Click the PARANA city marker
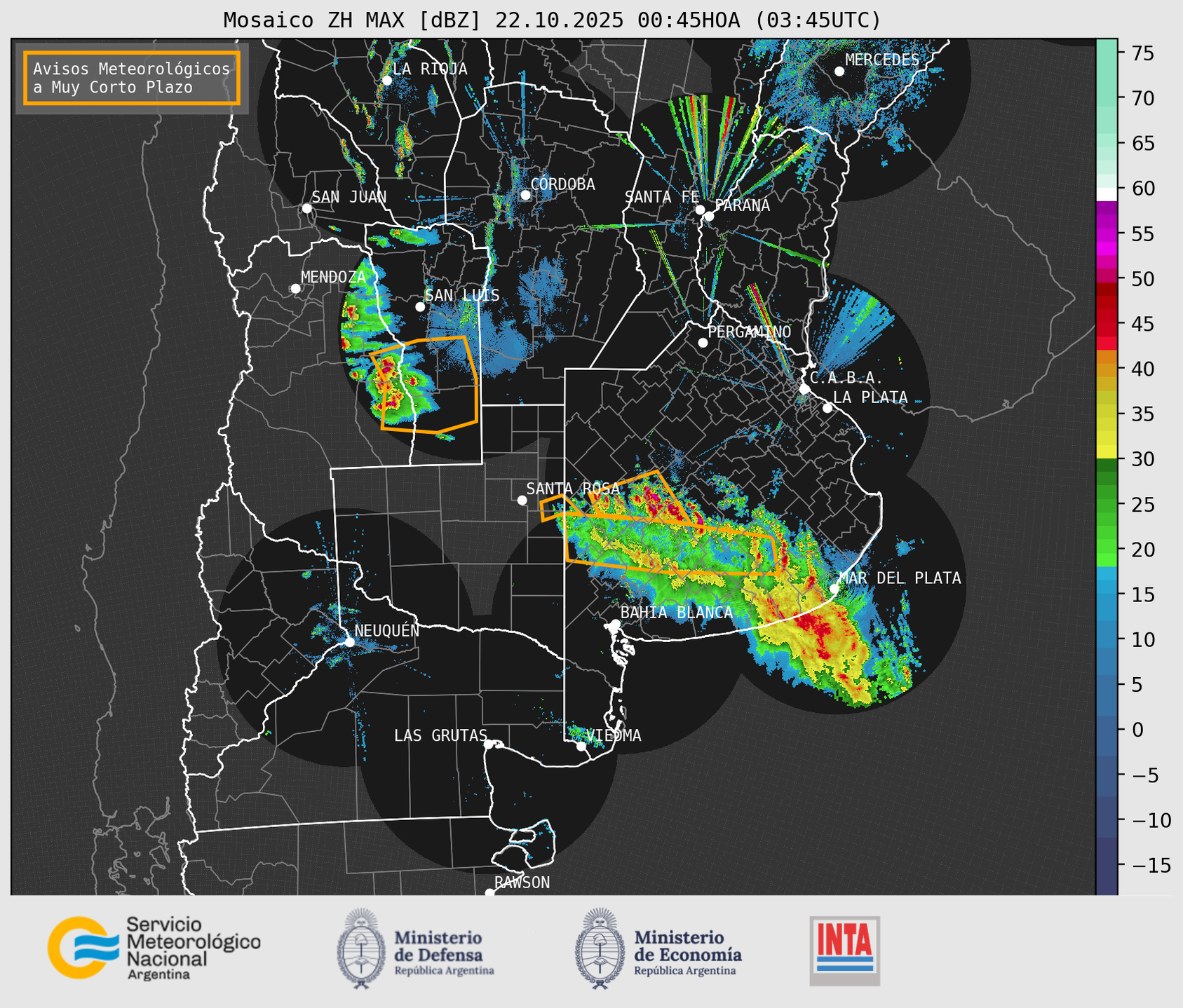Image resolution: width=1183 pixels, height=1008 pixels. [x=709, y=216]
